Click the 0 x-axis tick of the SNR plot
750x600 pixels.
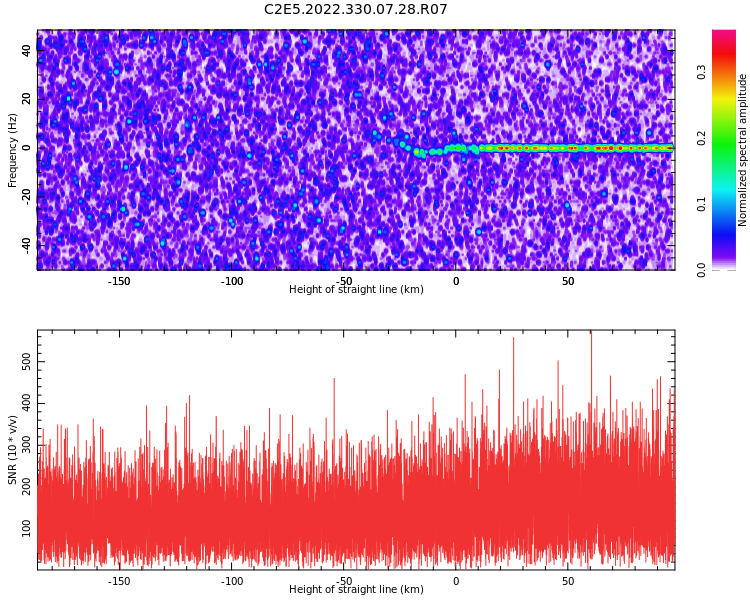[456, 581]
